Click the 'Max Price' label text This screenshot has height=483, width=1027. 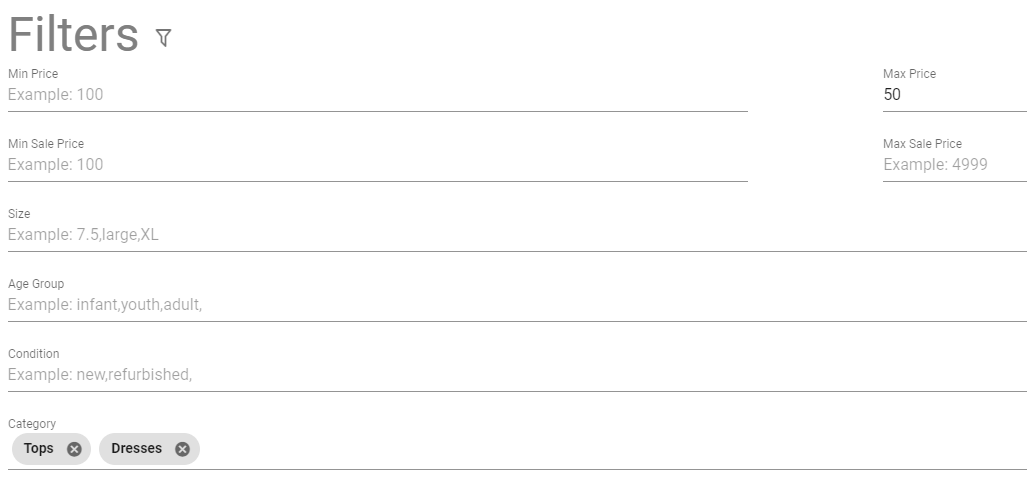click(909, 74)
